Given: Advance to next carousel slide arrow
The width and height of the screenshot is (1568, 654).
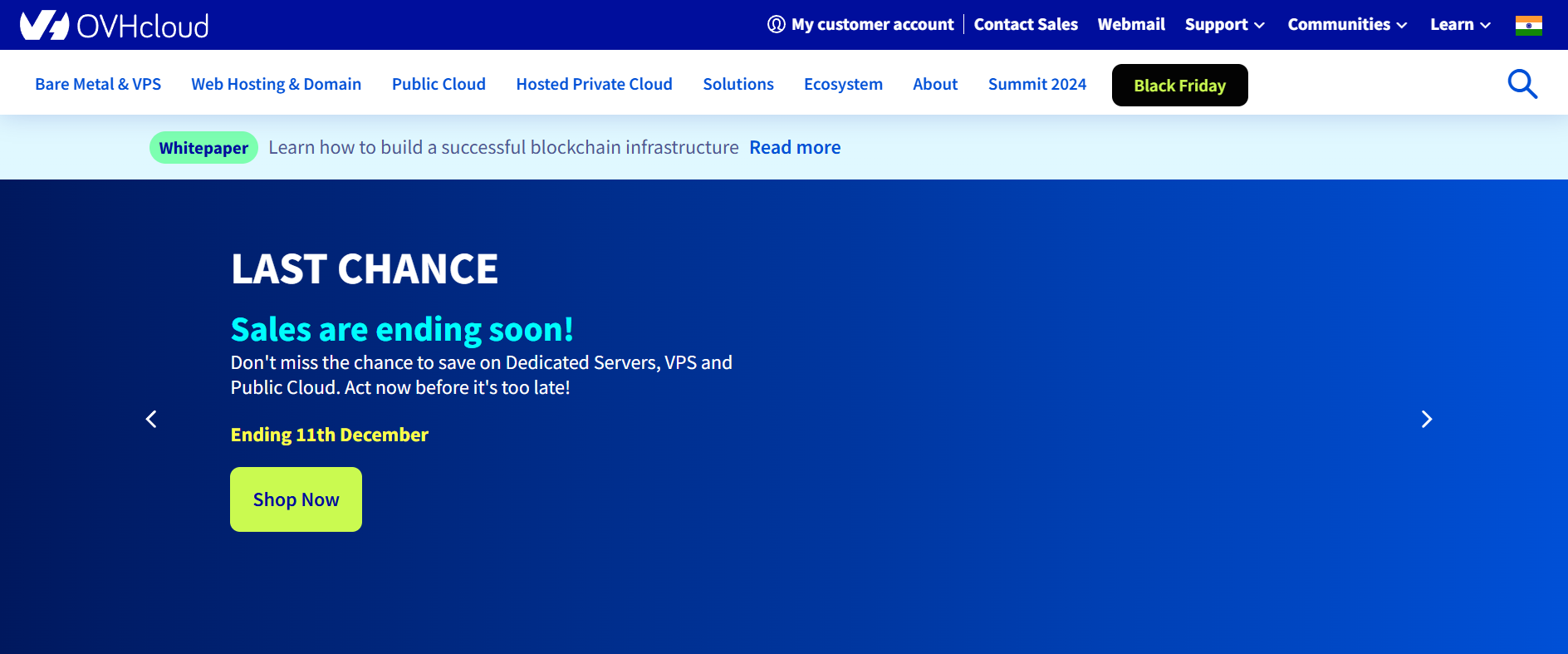Looking at the screenshot, I should [1426, 419].
